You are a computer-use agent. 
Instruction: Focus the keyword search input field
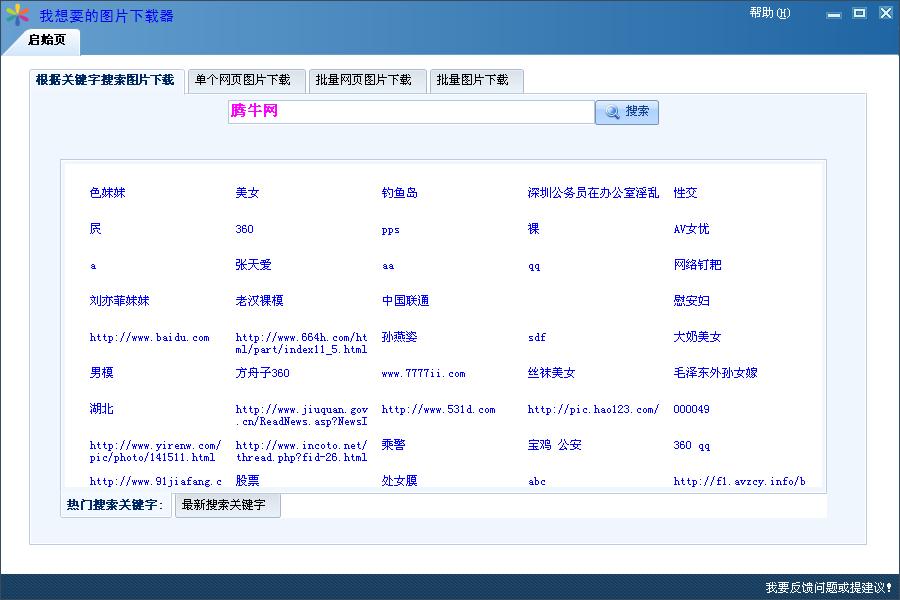(411, 111)
